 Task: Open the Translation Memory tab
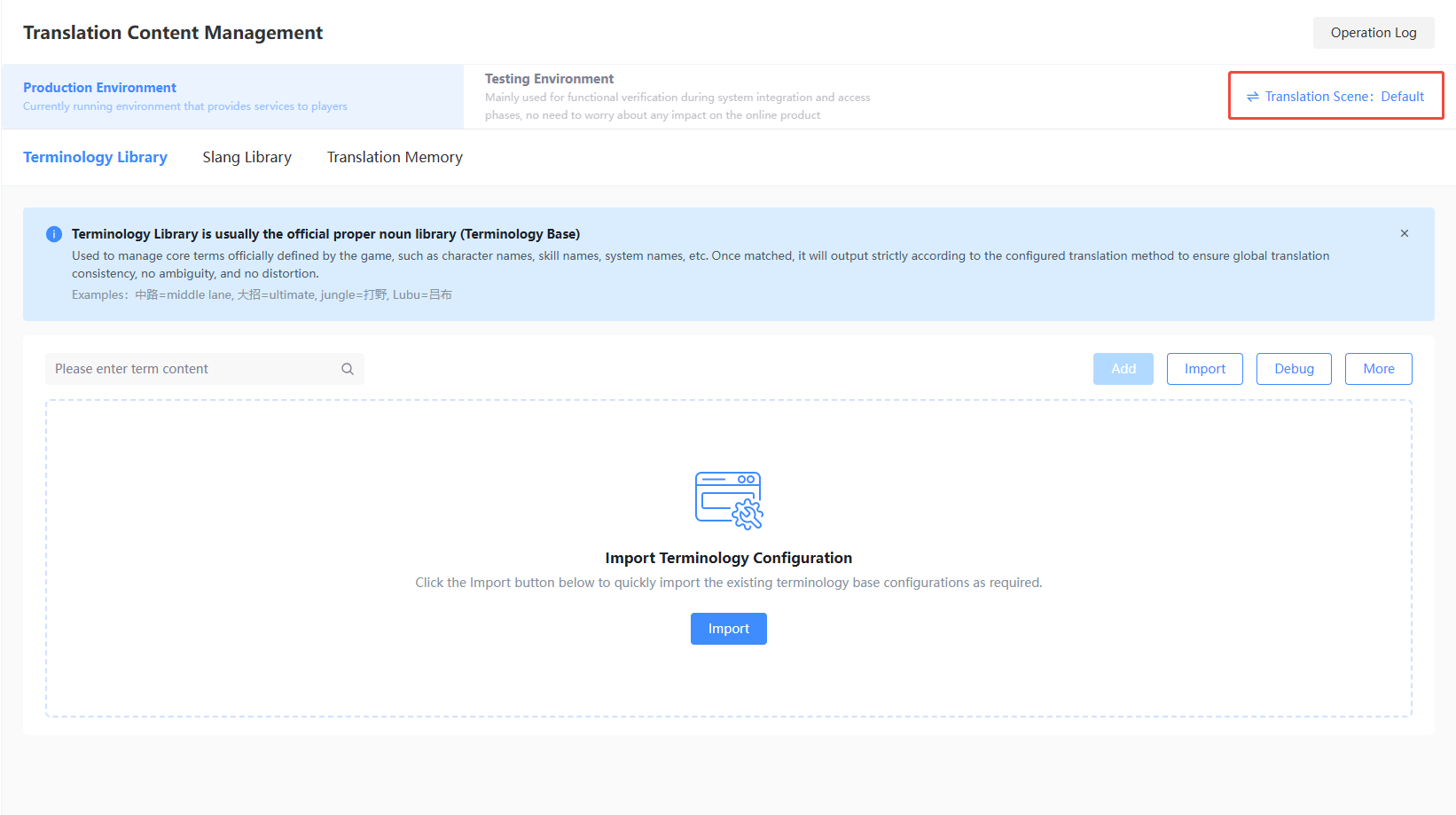[395, 157]
